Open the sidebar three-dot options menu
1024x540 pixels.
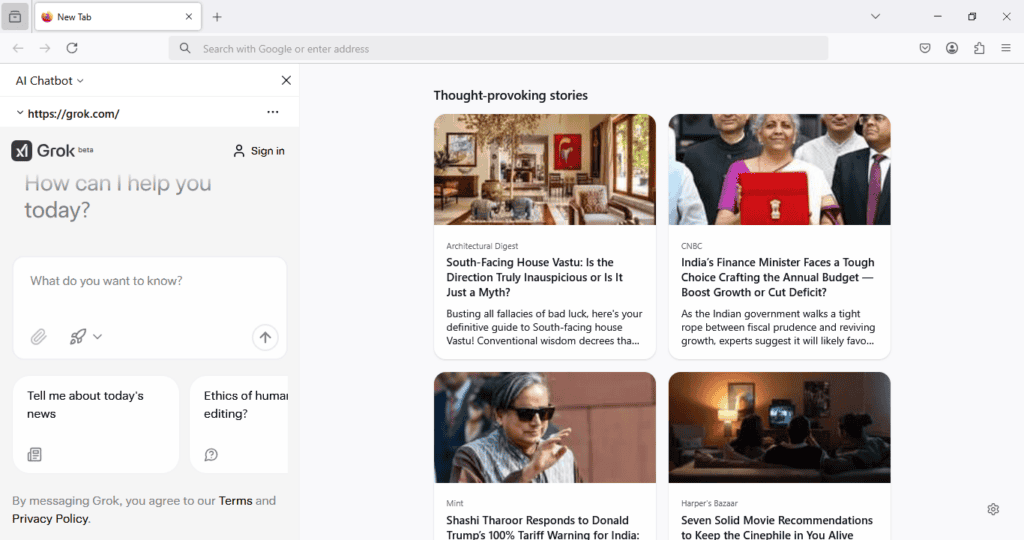tap(272, 112)
